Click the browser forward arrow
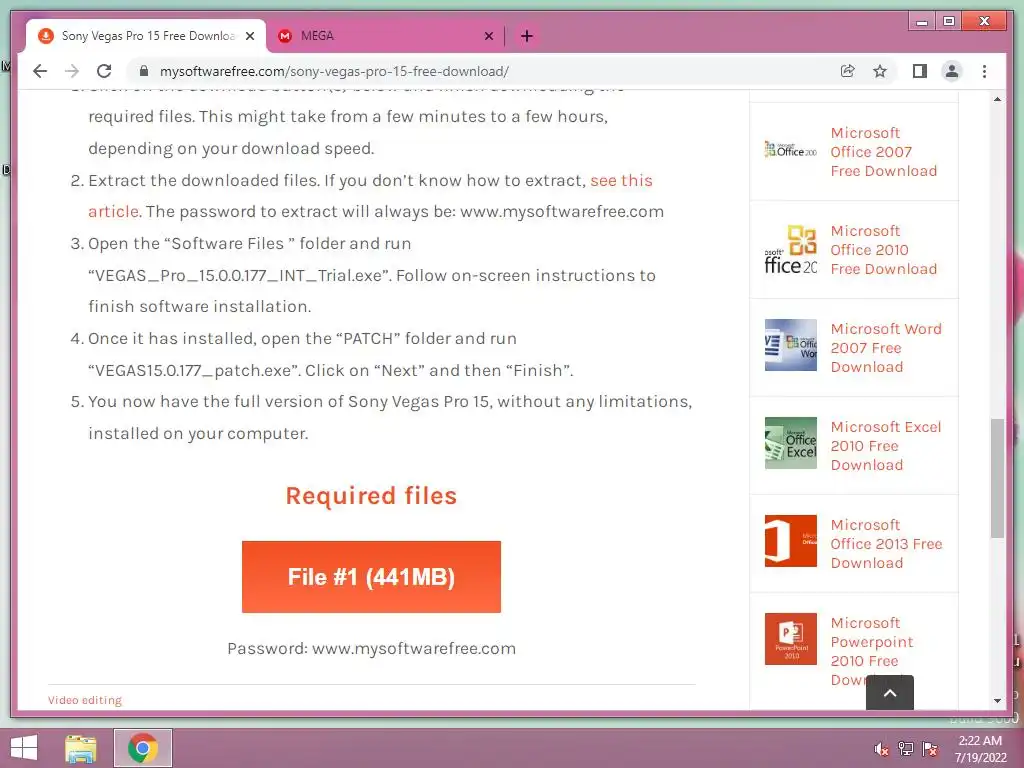Image resolution: width=1024 pixels, height=768 pixels. pyautogui.click(x=72, y=71)
